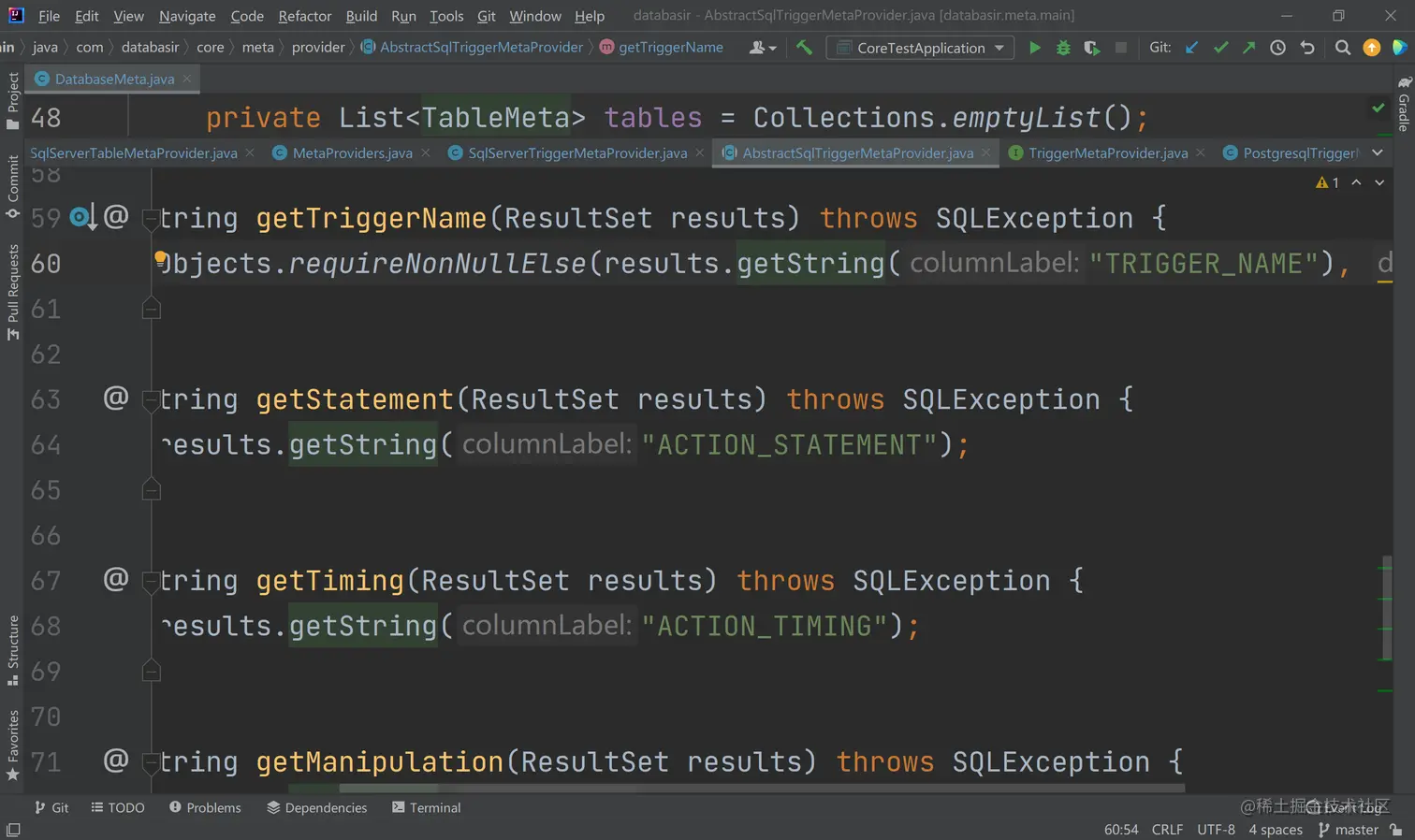Viewport: 1415px width, 840px height.
Task: Open the Navigate menu
Action: pos(187,16)
